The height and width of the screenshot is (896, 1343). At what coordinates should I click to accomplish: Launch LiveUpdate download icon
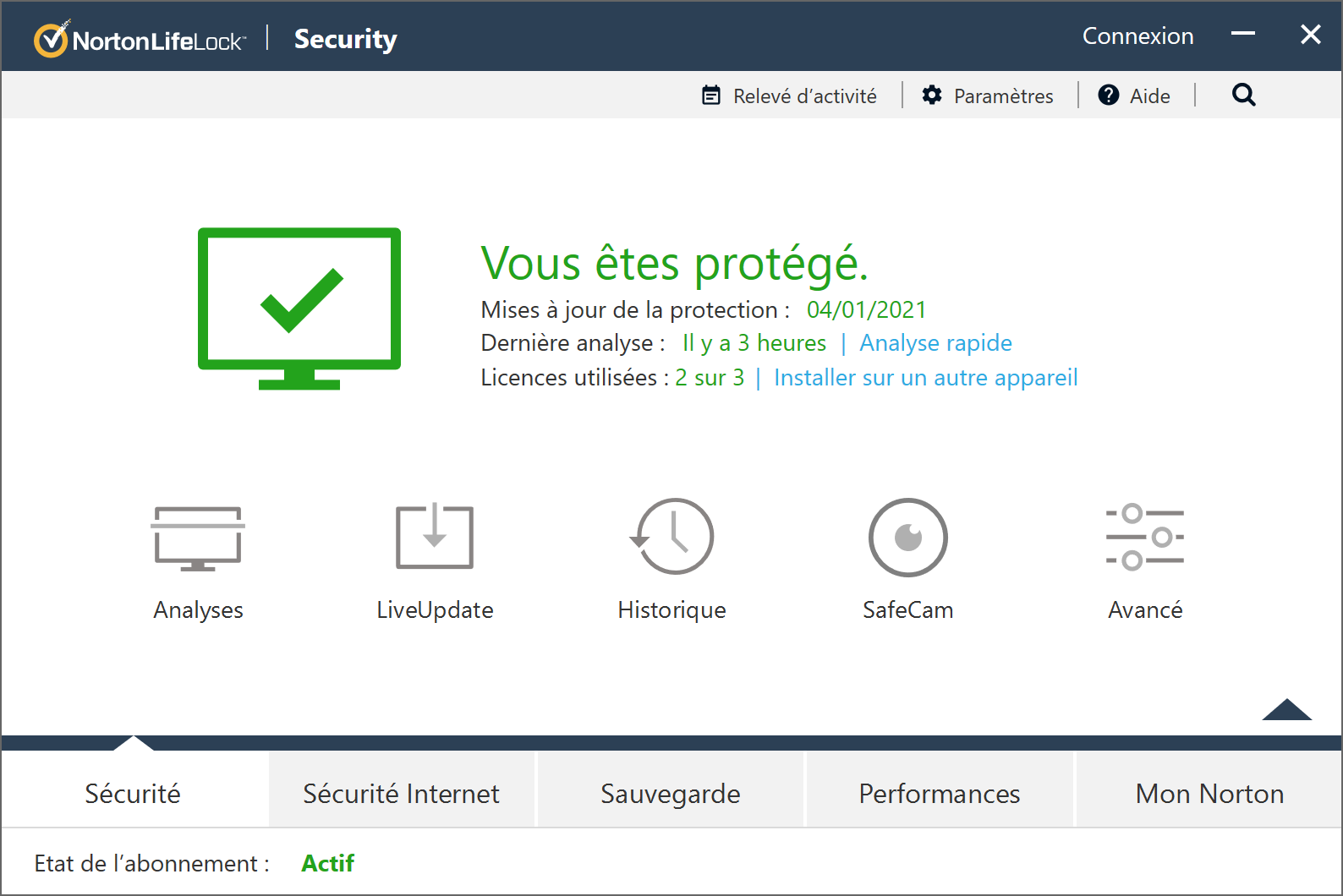(x=435, y=538)
